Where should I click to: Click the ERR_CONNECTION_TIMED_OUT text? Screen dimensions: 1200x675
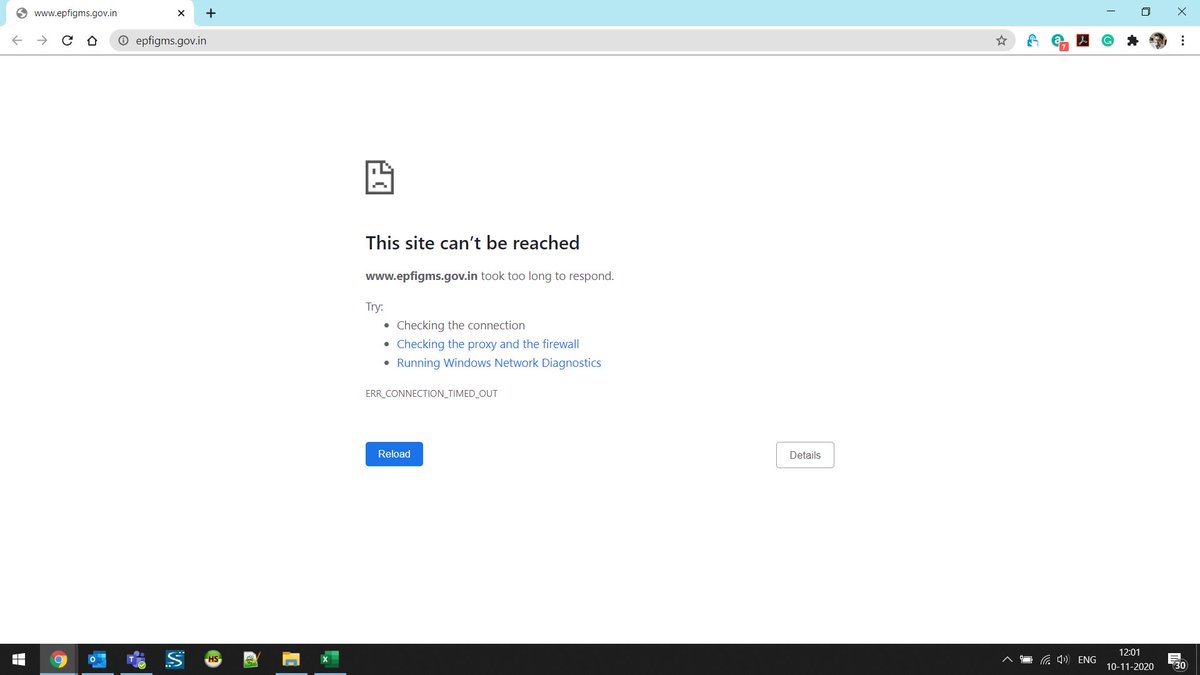click(432, 394)
